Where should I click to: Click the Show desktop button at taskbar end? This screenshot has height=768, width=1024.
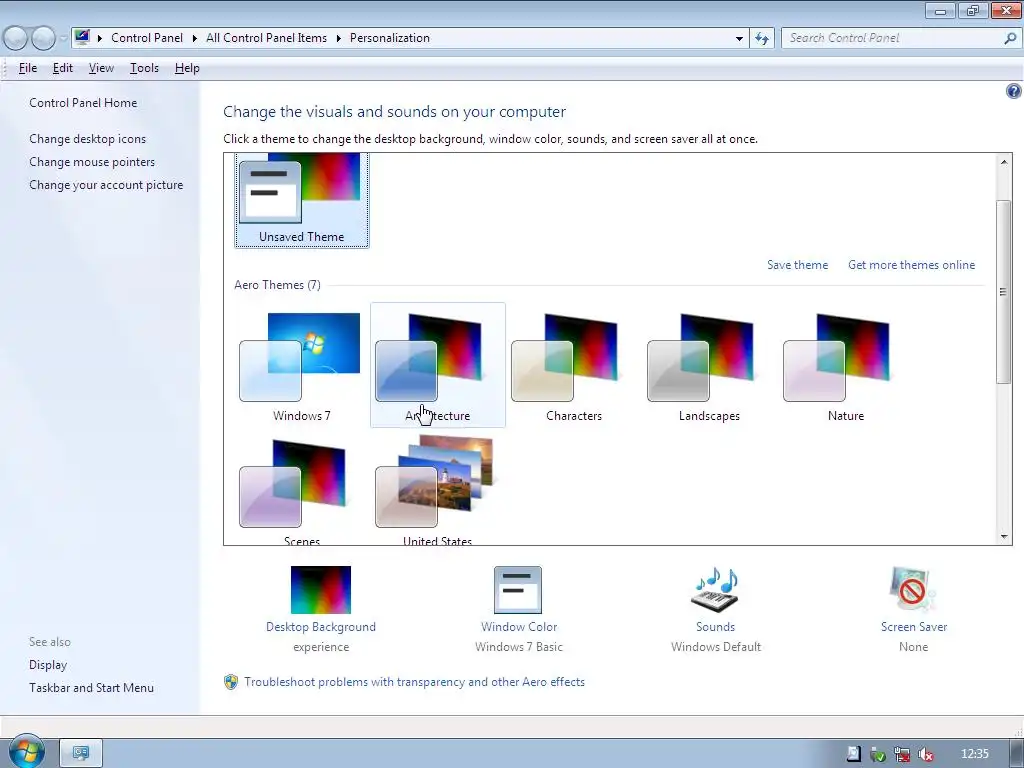1017,754
